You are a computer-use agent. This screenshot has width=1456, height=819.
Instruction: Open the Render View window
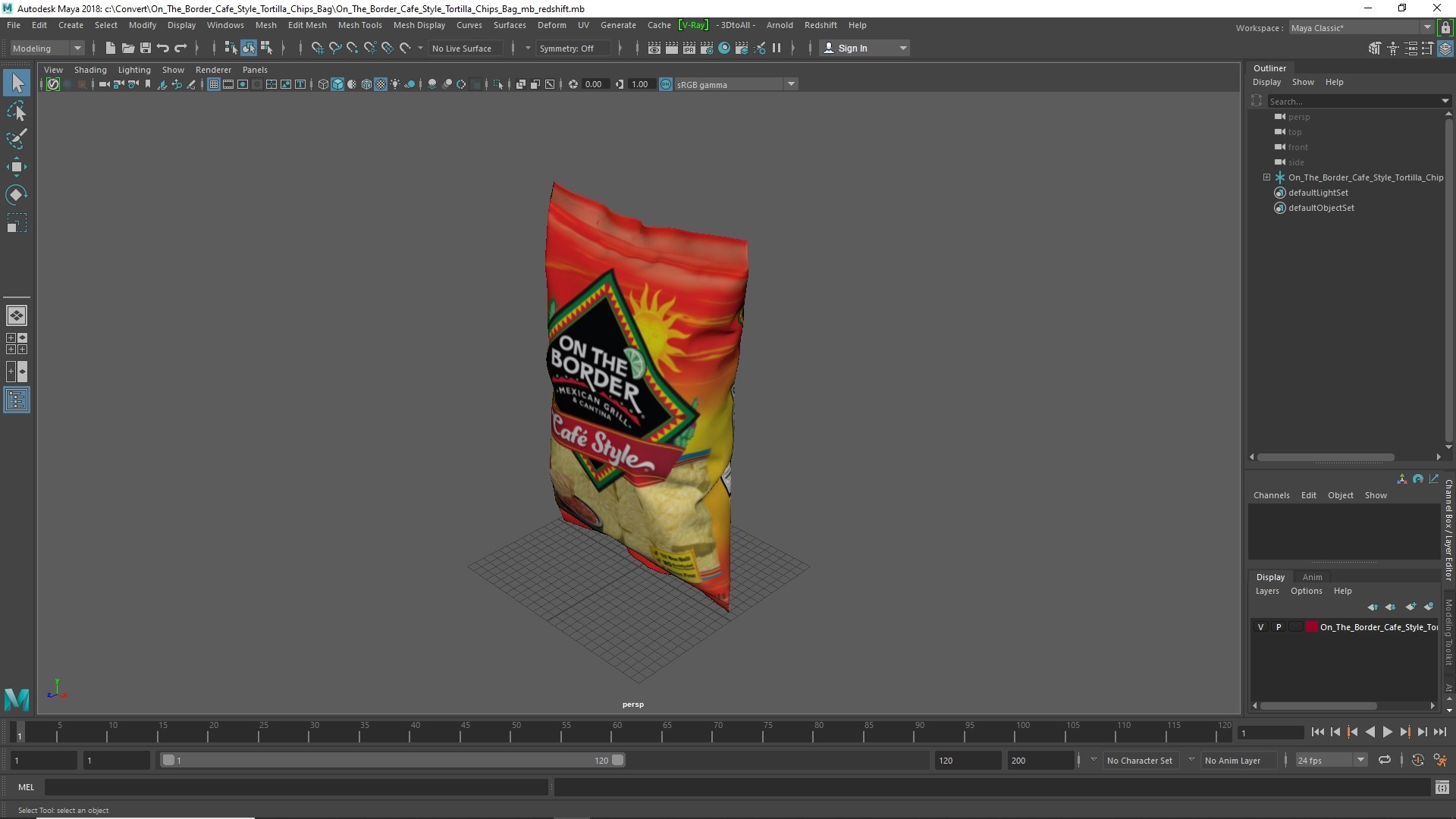point(654,48)
